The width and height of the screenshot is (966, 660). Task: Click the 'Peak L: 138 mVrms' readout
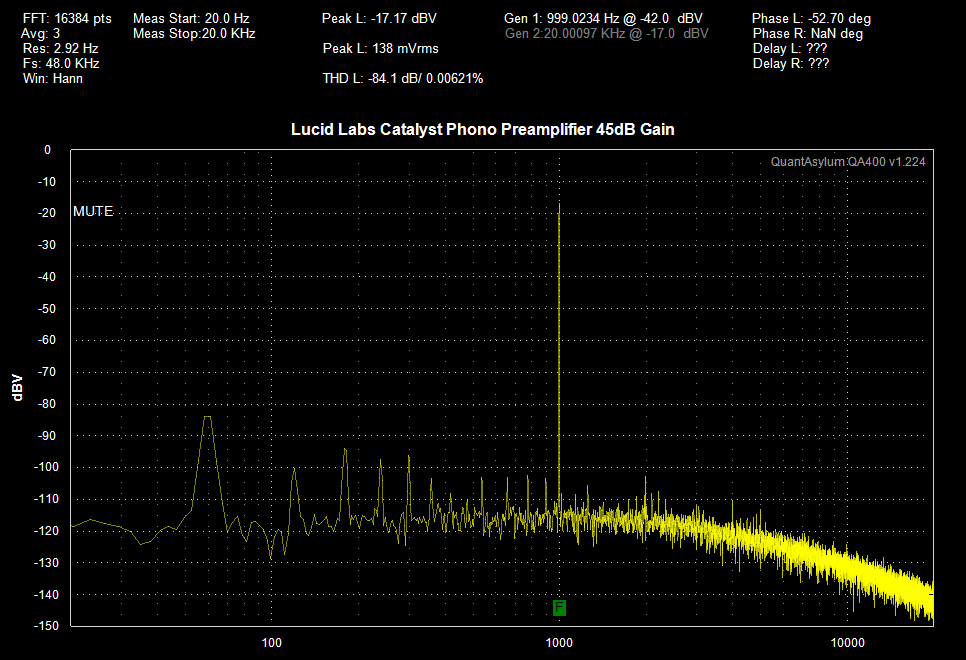381,48
